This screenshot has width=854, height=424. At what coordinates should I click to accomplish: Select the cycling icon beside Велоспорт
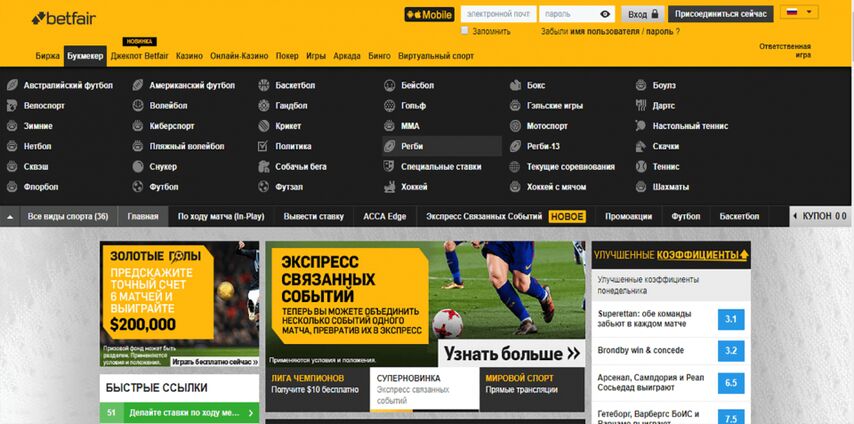click(x=12, y=106)
